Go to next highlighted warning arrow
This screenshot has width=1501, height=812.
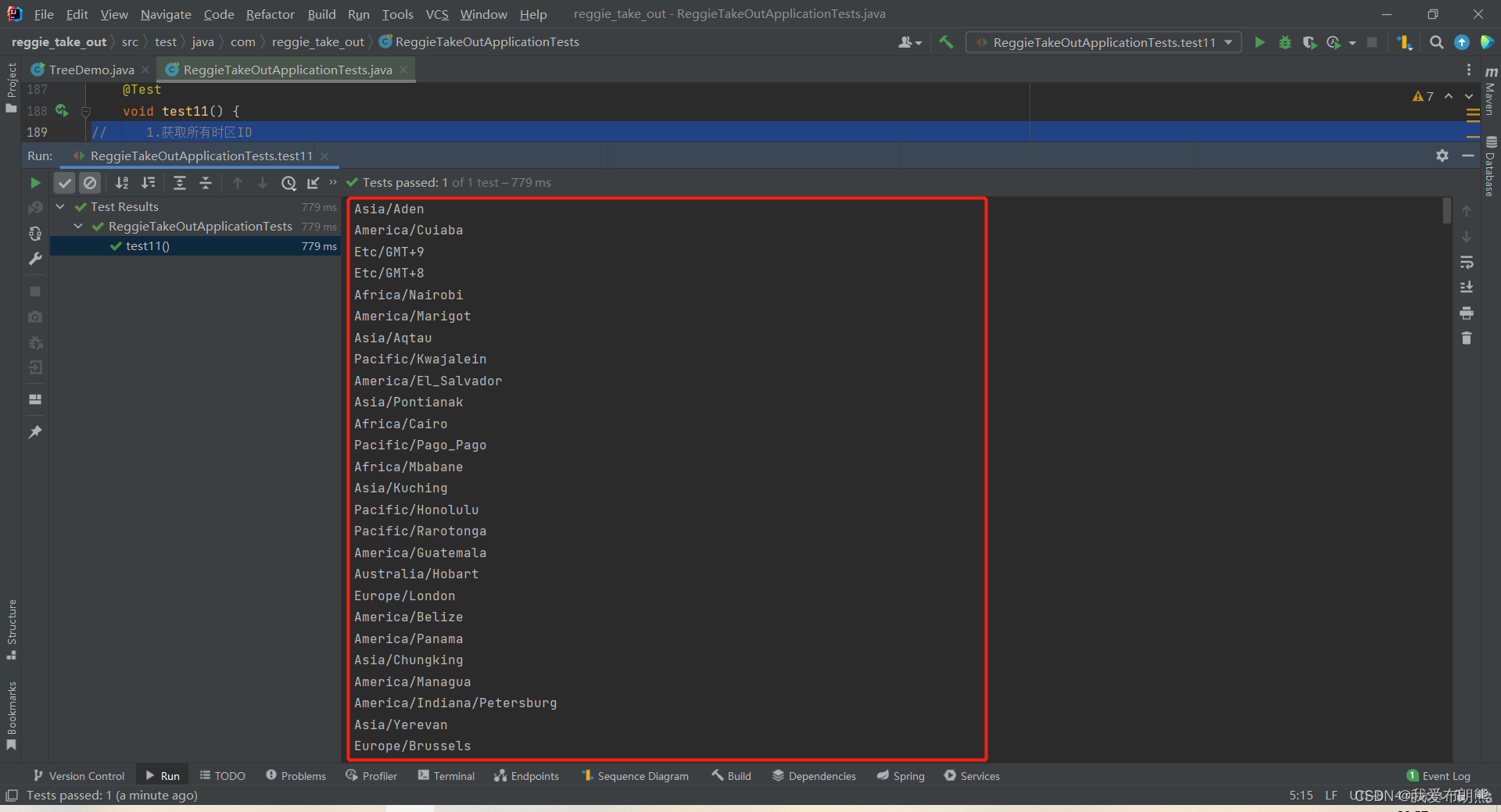tap(1469, 96)
